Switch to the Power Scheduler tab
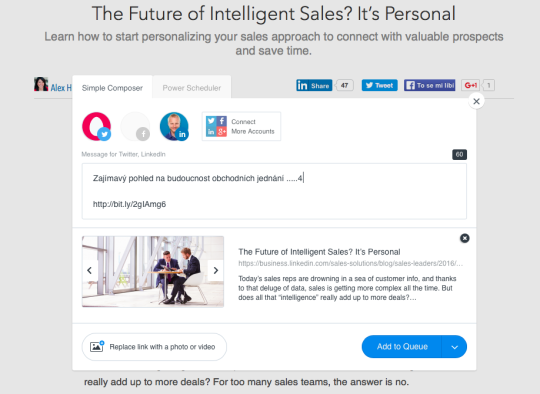 click(192, 88)
